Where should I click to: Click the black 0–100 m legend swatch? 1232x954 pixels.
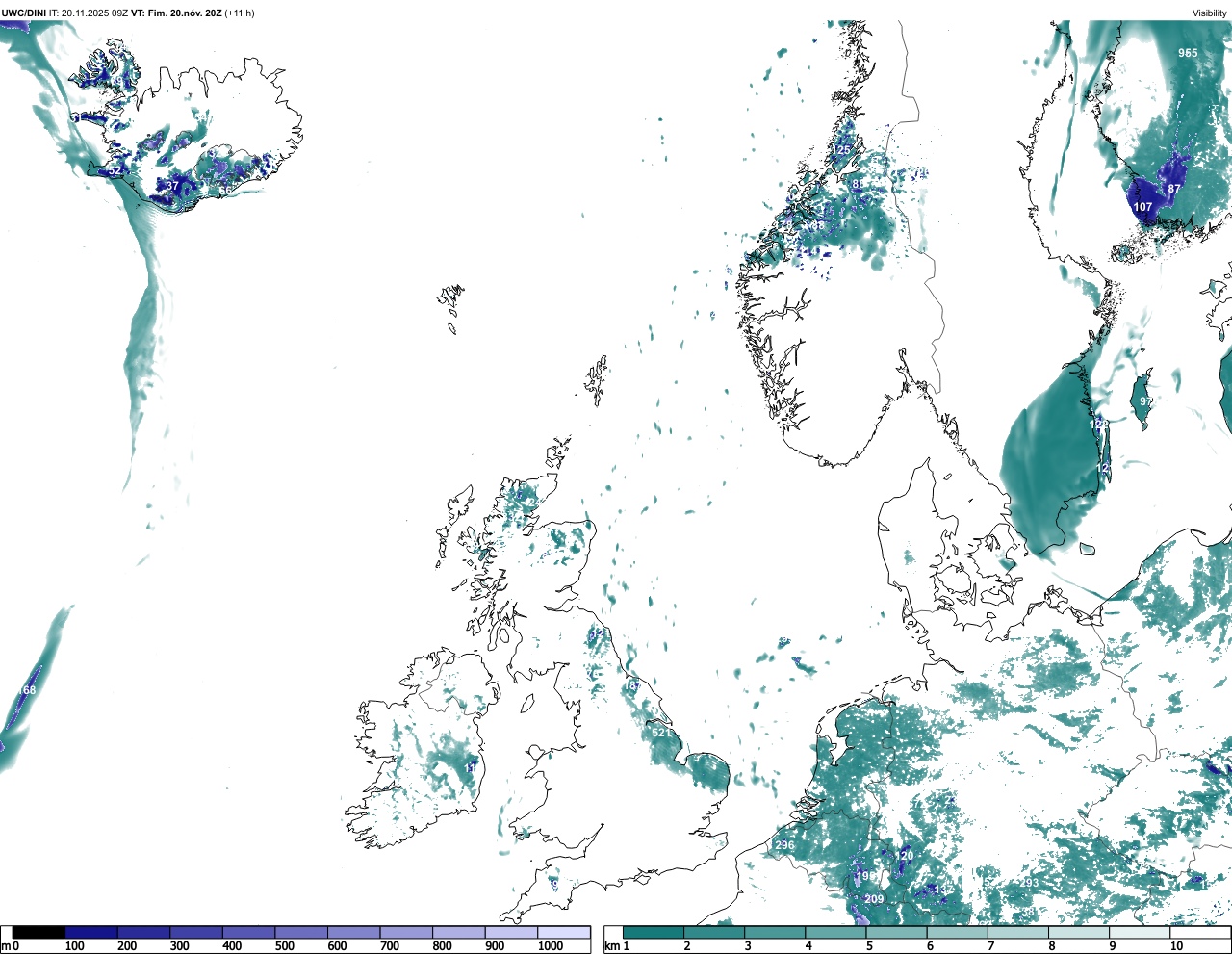point(39,933)
